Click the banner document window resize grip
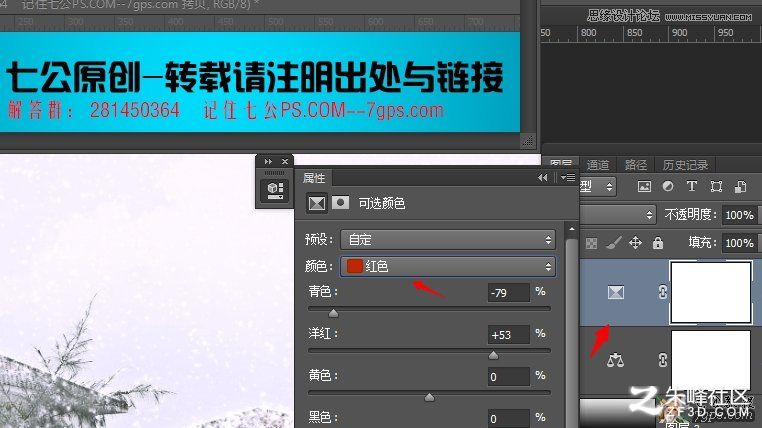Viewport: 762px width, 428px height. tap(528, 140)
